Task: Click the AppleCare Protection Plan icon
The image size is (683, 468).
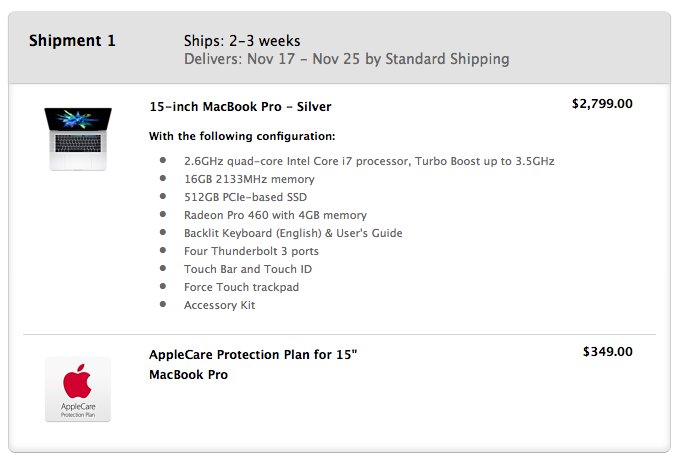Action: pos(78,389)
